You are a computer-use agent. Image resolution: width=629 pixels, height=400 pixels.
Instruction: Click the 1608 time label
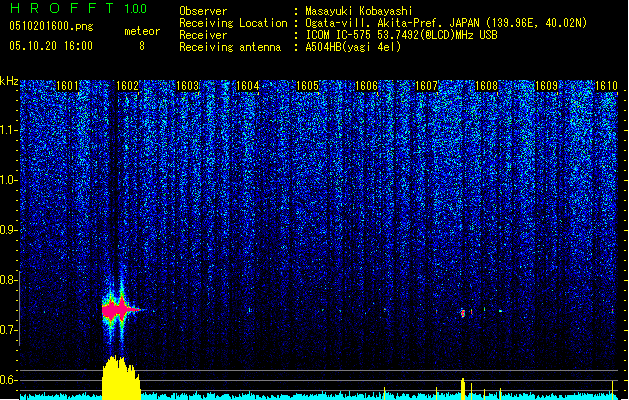(487, 87)
